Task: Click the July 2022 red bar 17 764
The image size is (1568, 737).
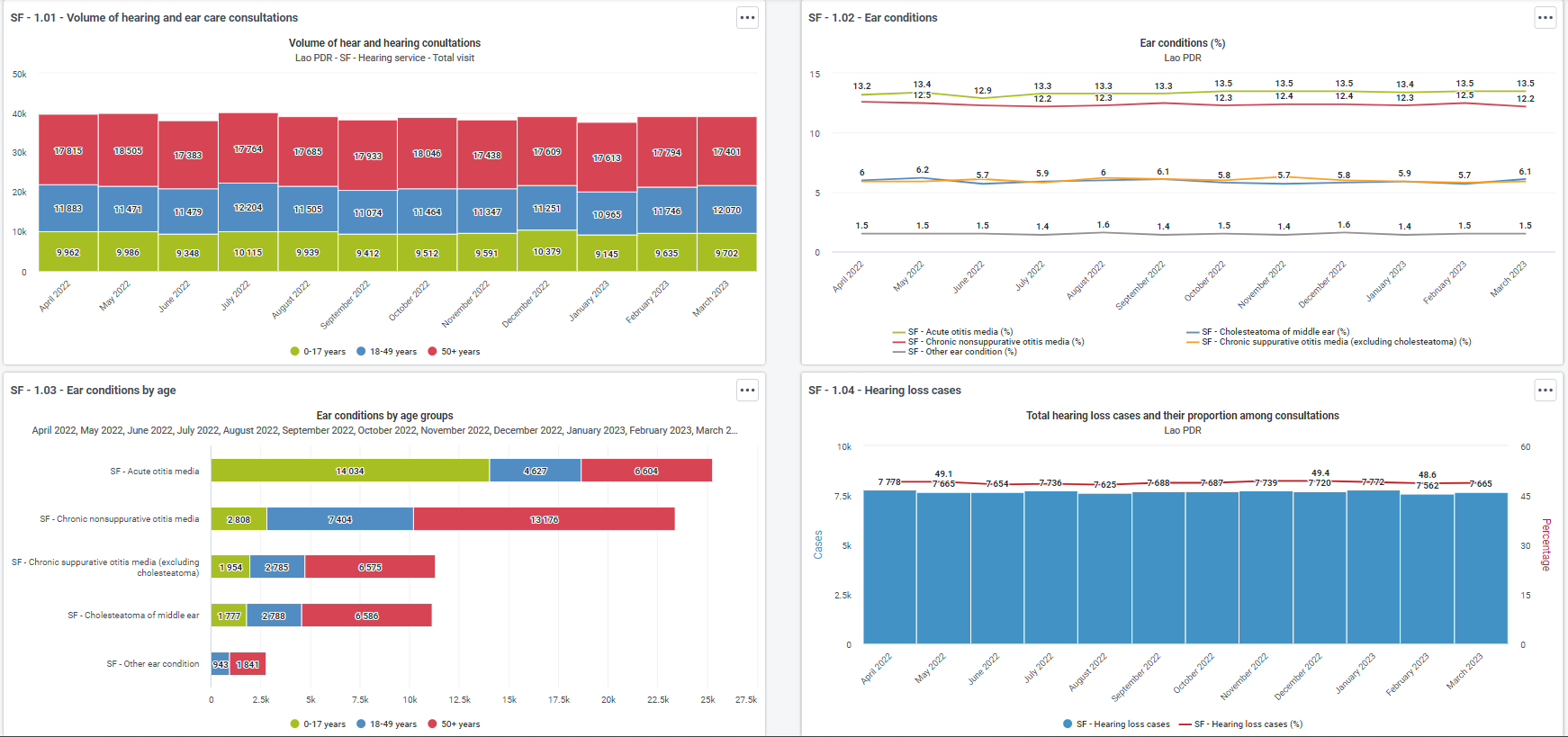Action: click(x=248, y=148)
